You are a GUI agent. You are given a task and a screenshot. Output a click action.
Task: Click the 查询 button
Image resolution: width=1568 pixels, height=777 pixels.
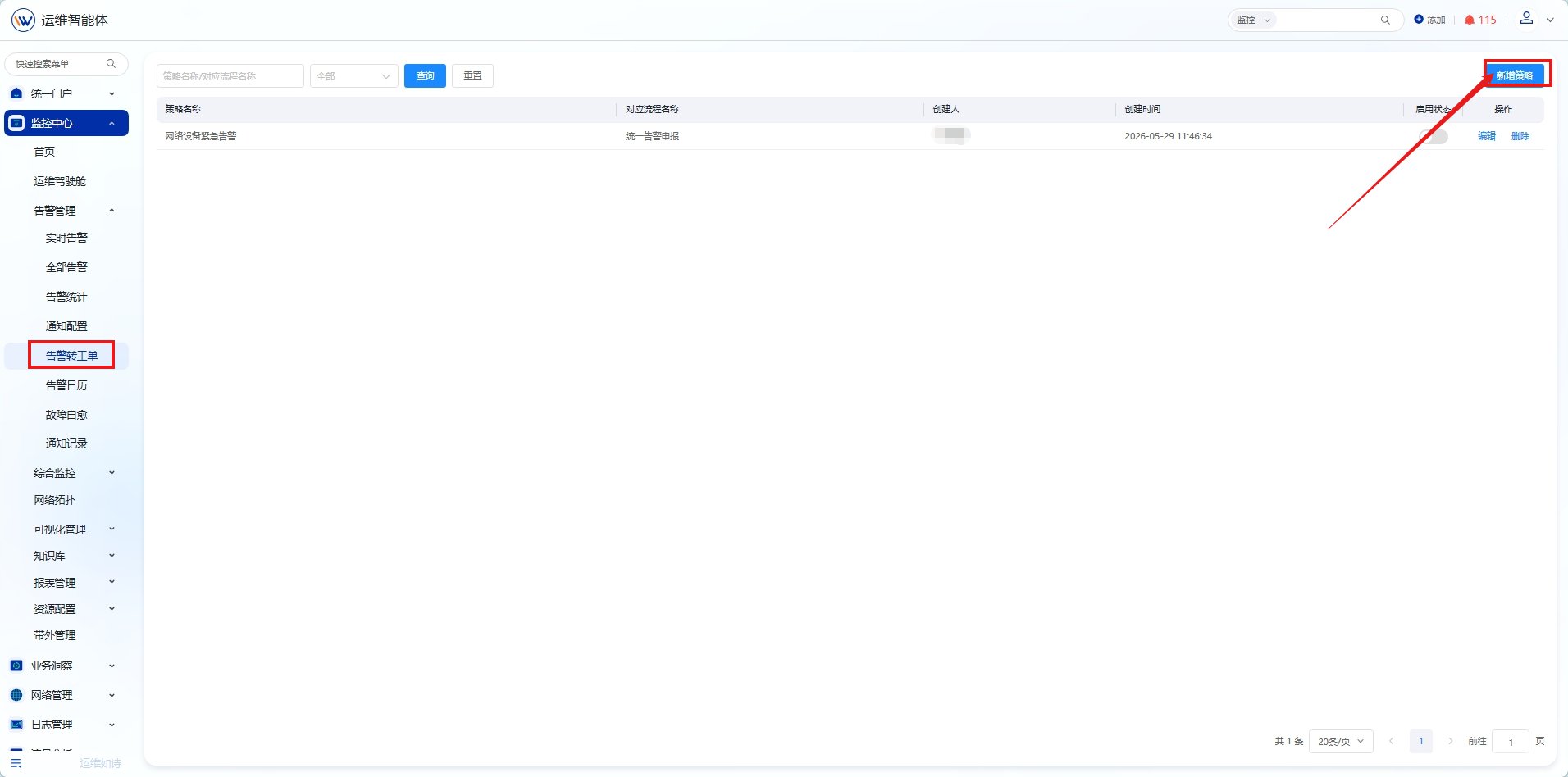pos(425,76)
